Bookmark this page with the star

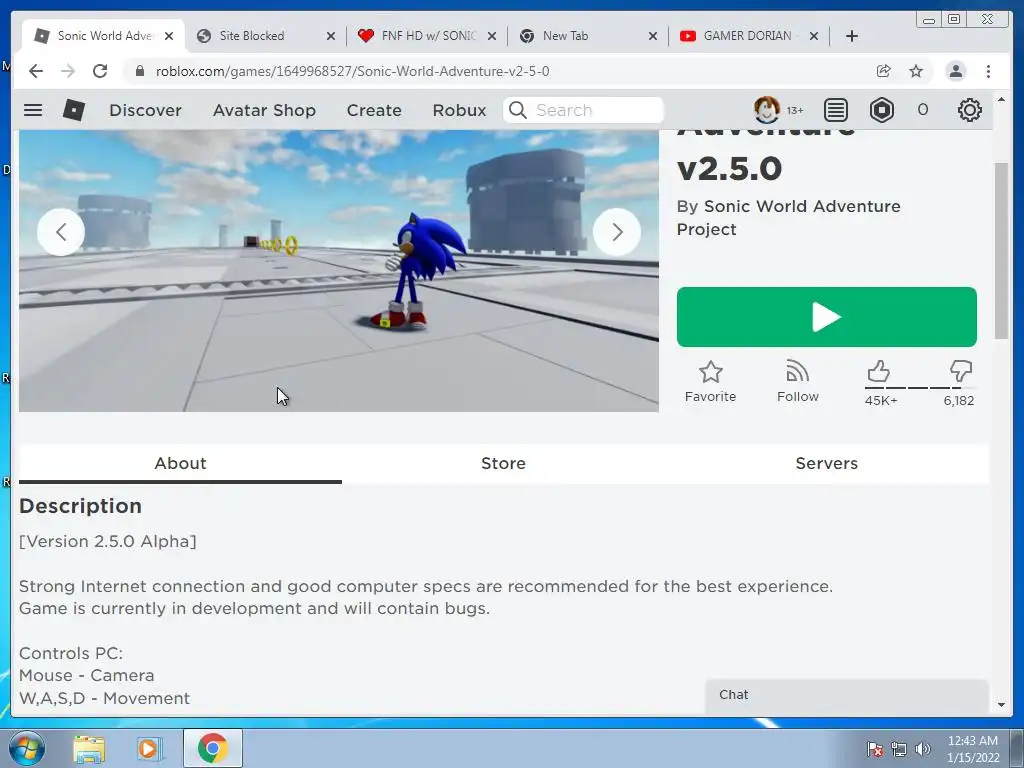916,71
